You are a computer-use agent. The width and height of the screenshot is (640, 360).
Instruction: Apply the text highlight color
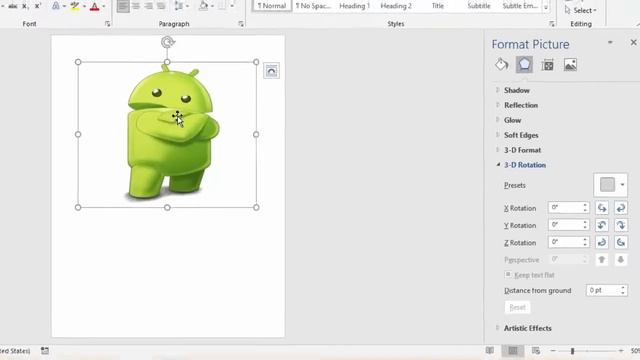point(75,6)
